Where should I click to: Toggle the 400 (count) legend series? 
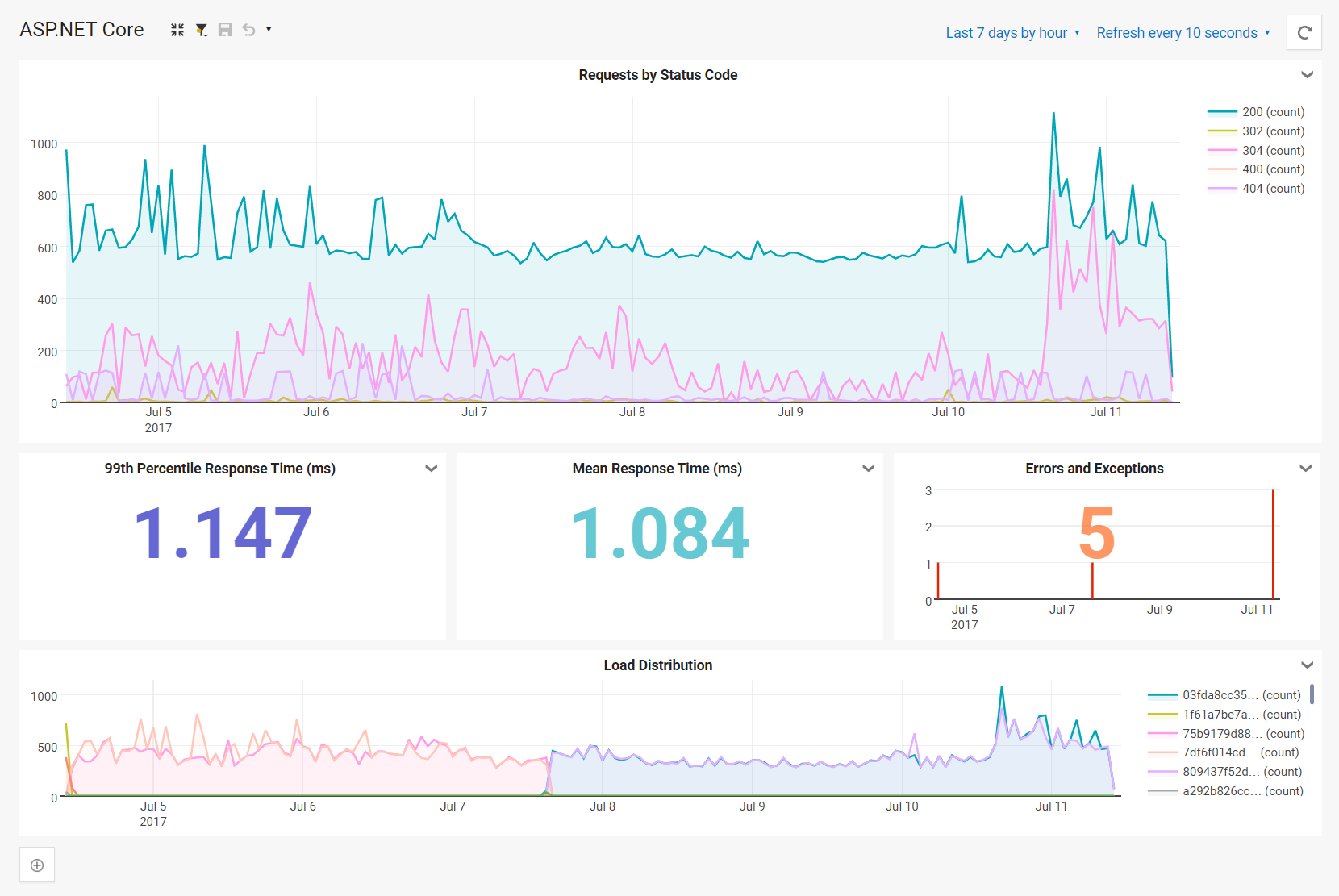click(x=1256, y=169)
